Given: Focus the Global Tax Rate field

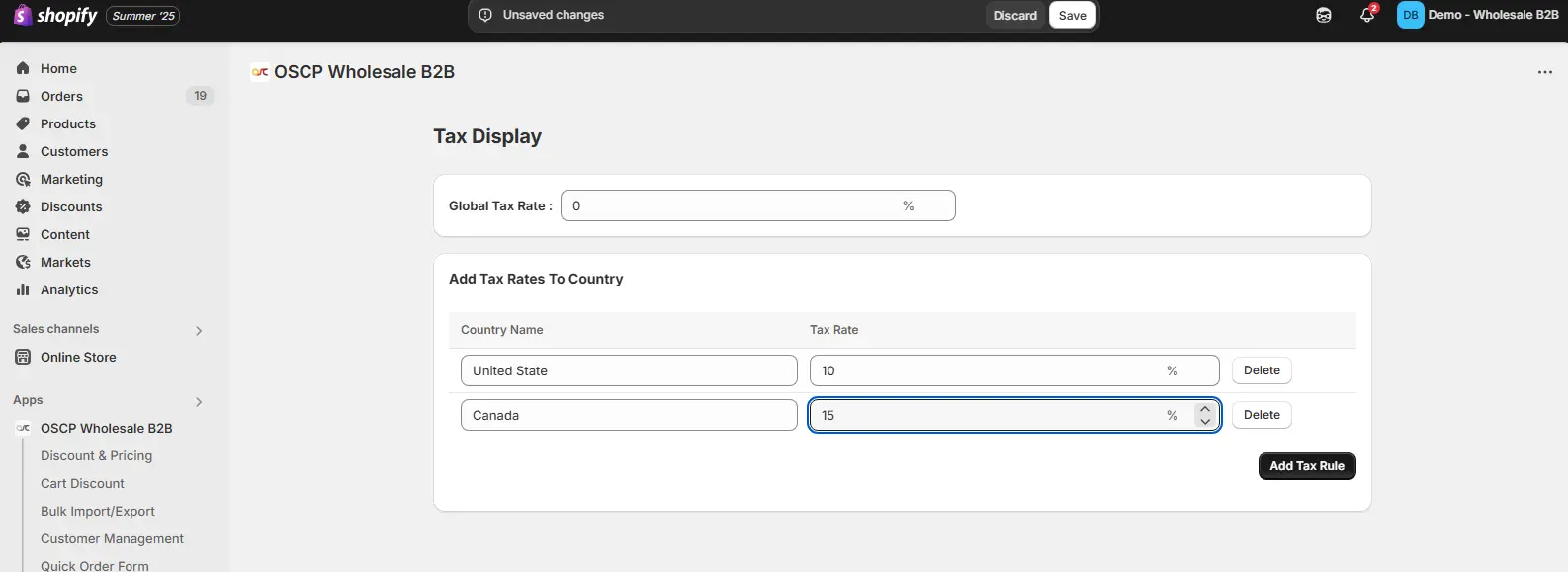Looking at the screenshot, I should pos(732,205).
